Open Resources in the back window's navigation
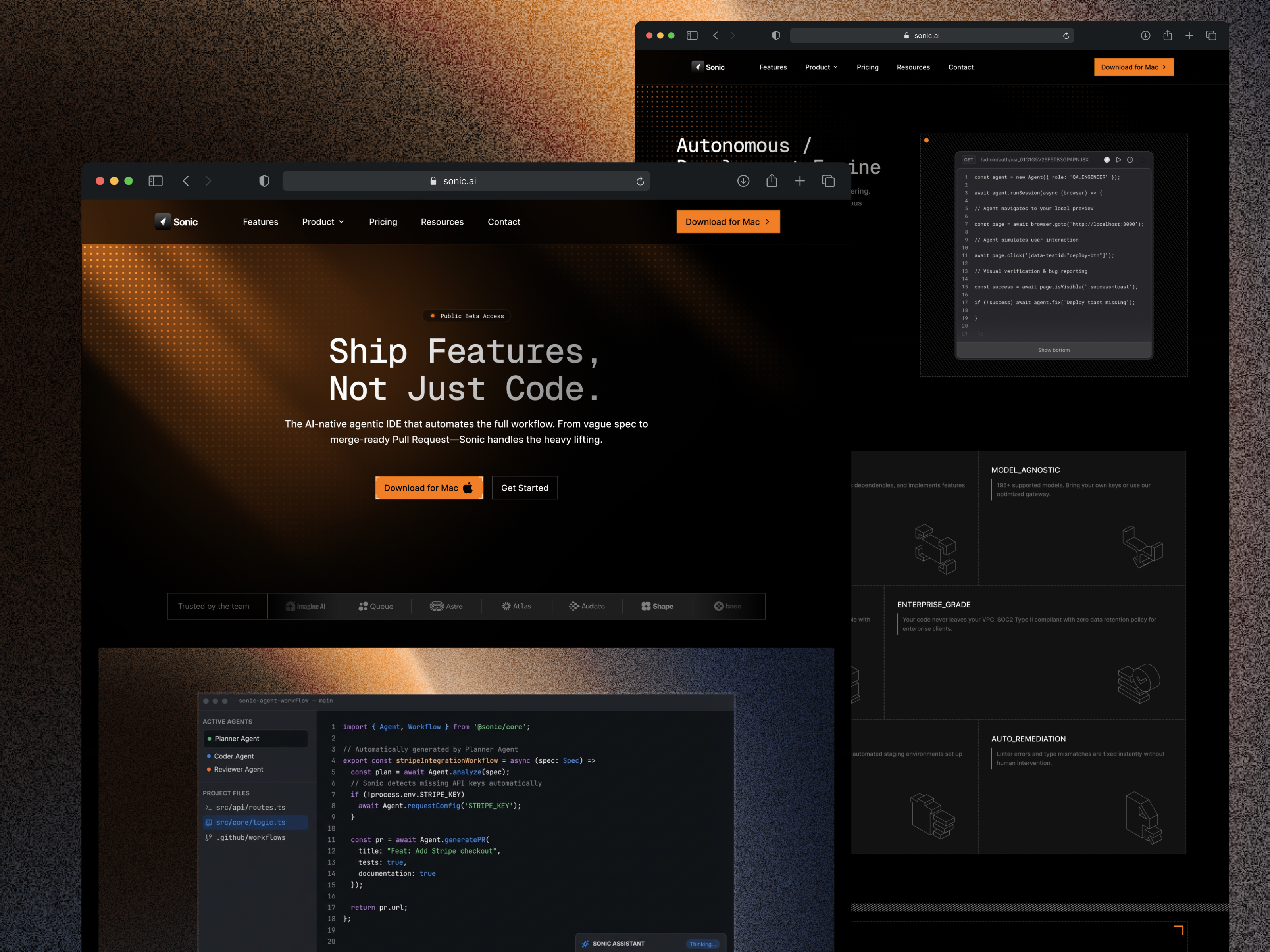1270x952 pixels. click(913, 67)
